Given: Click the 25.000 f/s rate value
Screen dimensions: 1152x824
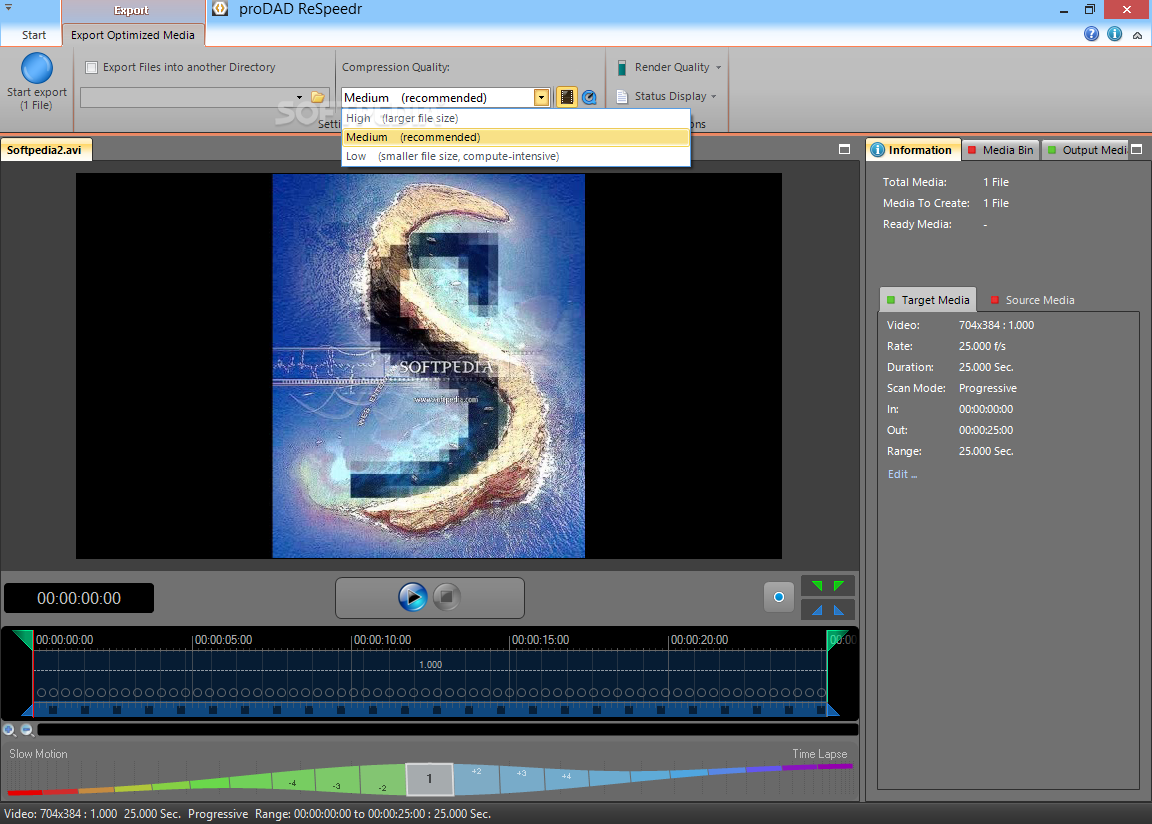Looking at the screenshot, I should click(982, 346).
